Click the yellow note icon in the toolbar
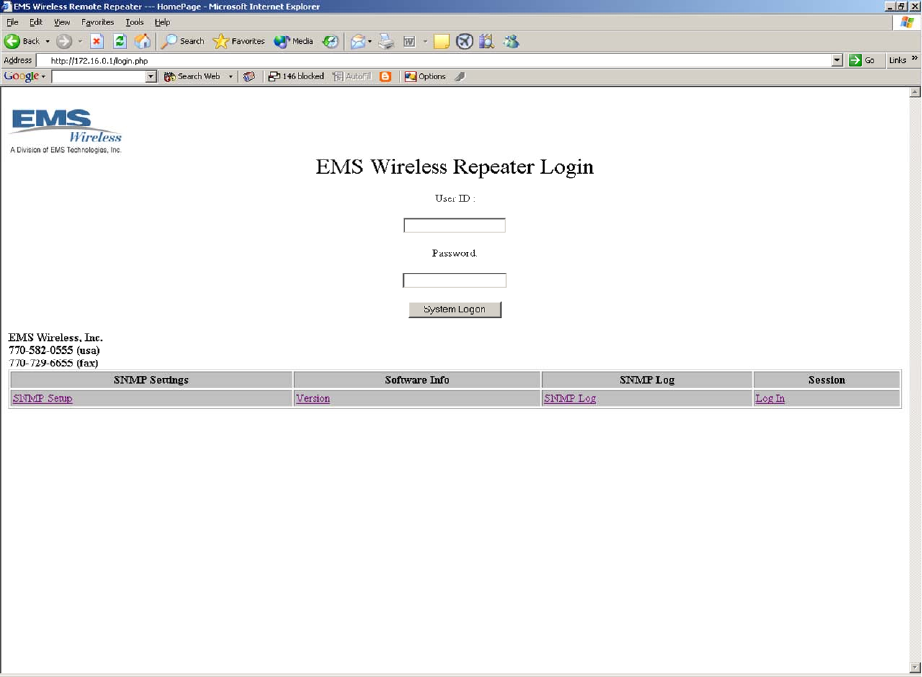 point(442,41)
